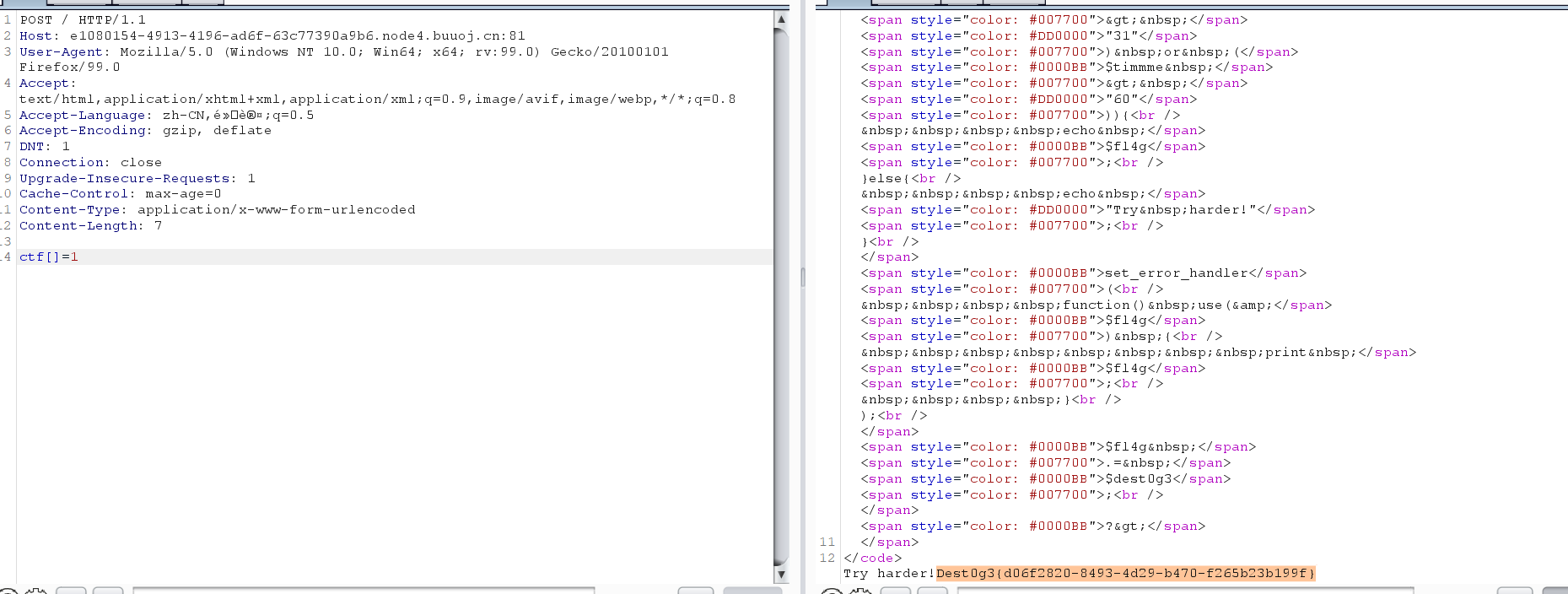Click the request pane scrollbar up arrow
The width and height of the screenshot is (1568, 594).
click(781, 19)
